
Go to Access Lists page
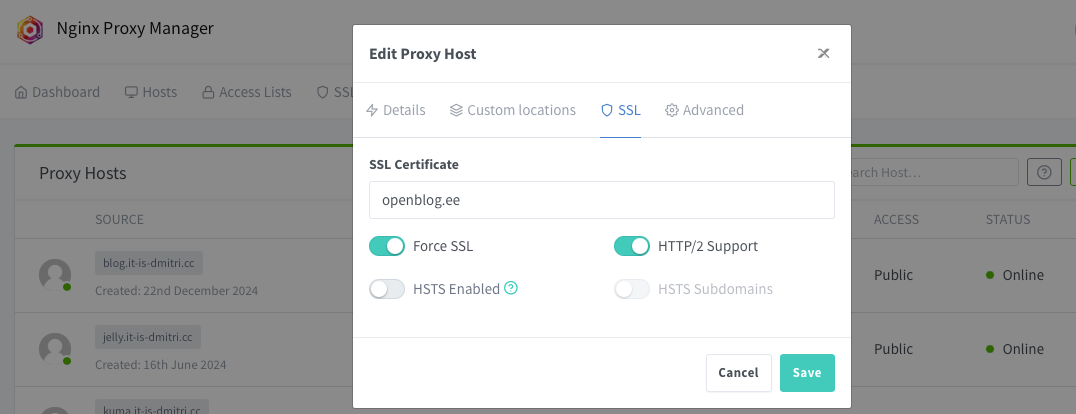point(247,92)
